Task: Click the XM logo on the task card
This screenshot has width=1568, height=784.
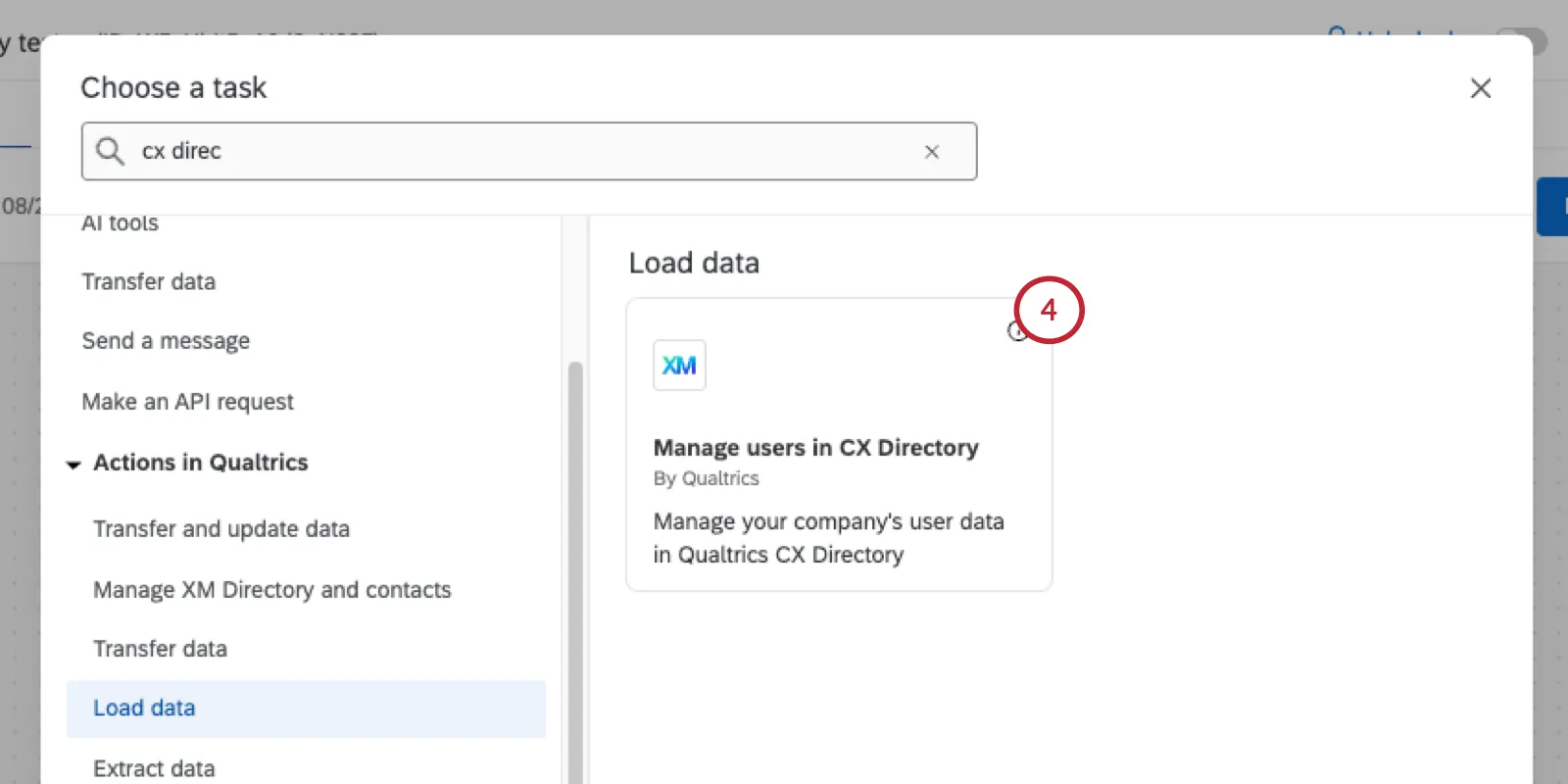Action: coord(679,365)
